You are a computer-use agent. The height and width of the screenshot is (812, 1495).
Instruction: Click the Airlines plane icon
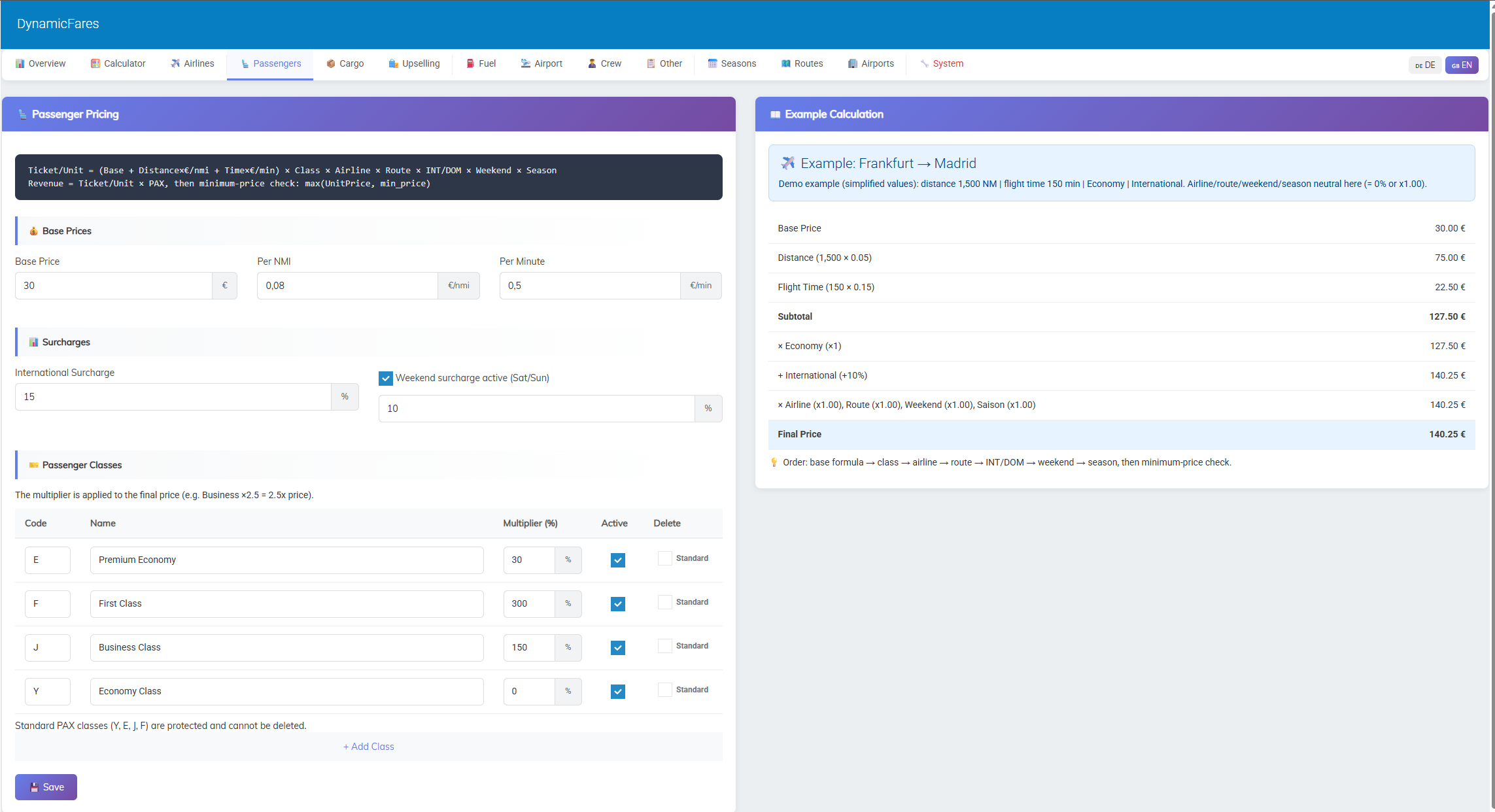[x=175, y=63]
